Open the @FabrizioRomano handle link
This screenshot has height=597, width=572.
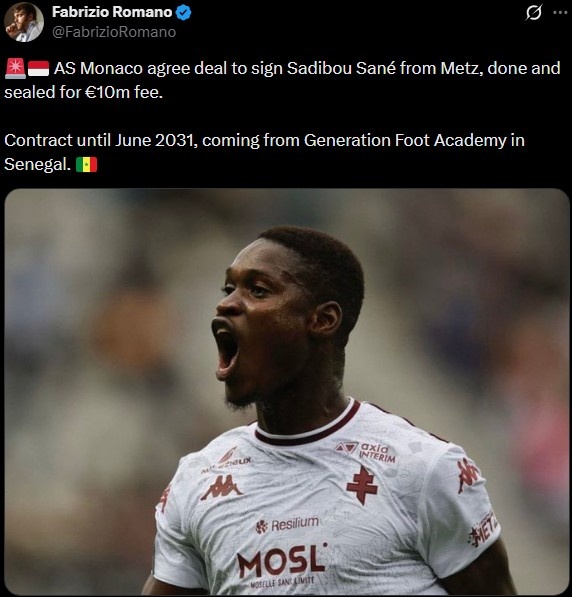[114, 32]
